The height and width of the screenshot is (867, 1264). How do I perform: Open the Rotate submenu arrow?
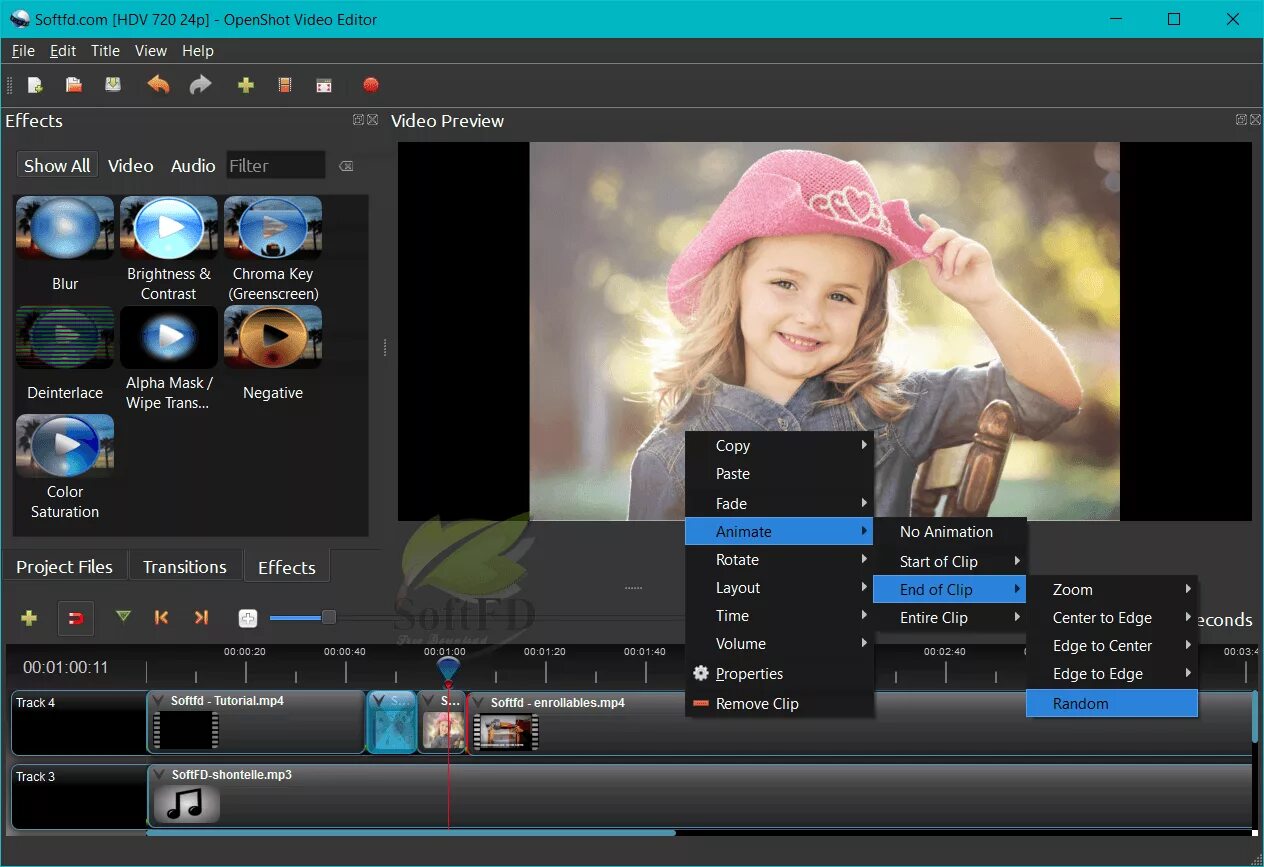[866, 559]
